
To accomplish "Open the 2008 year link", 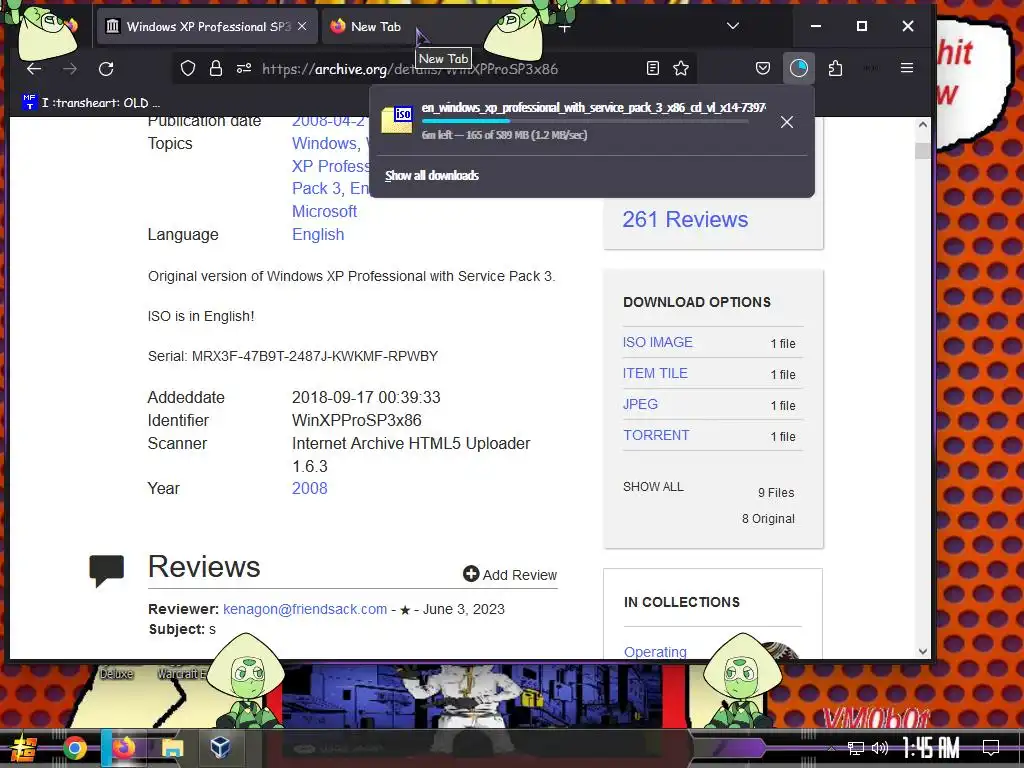I will click(310, 488).
